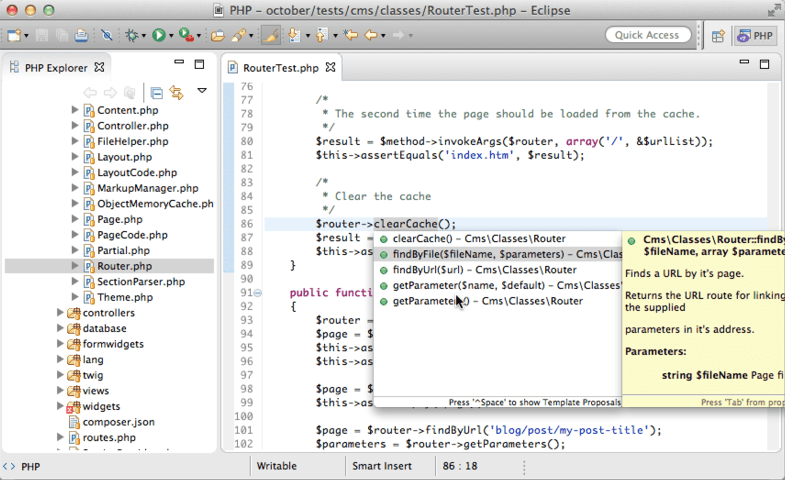Expand the routes.php tree node
This screenshot has height=480, width=785.
[60, 437]
